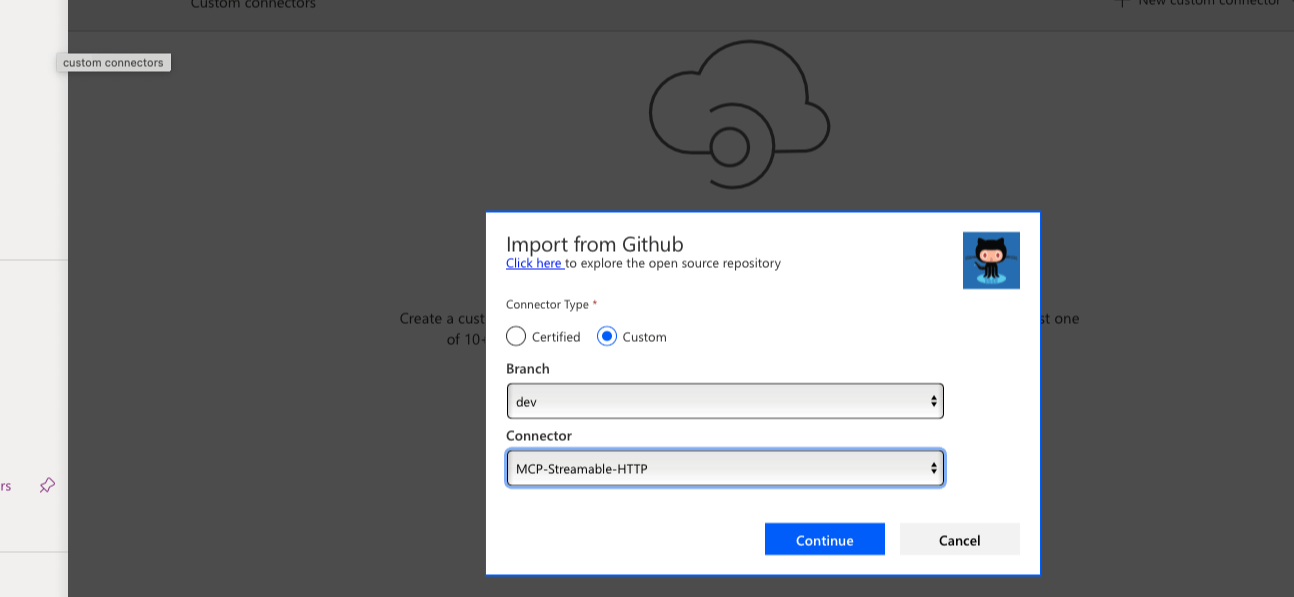The image size is (1294, 597).
Task: Click the stepper arrows on the Connector selector
Action: pyautogui.click(x=934, y=468)
